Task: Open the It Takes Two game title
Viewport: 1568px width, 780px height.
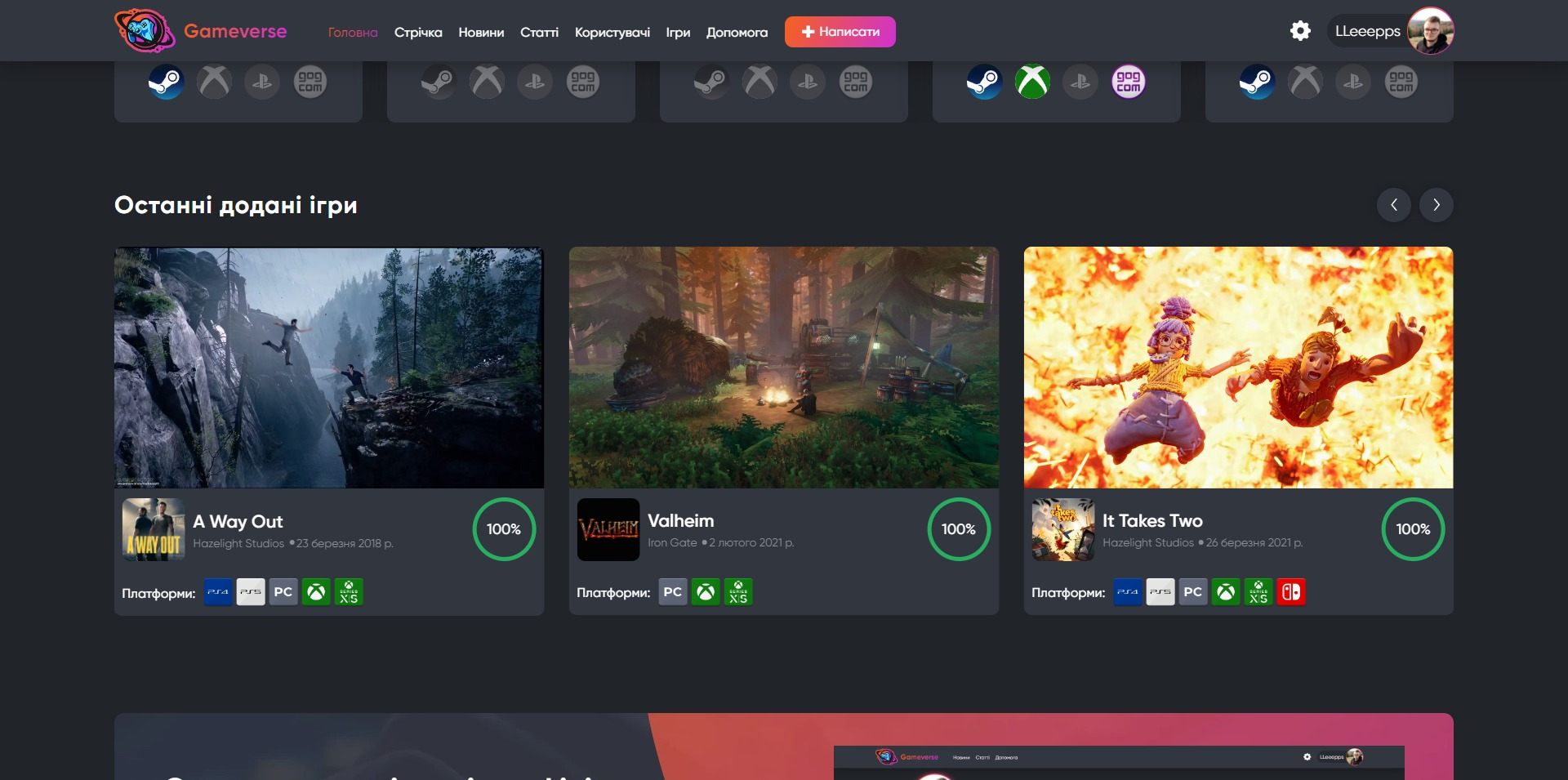Action: [1152, 520]
